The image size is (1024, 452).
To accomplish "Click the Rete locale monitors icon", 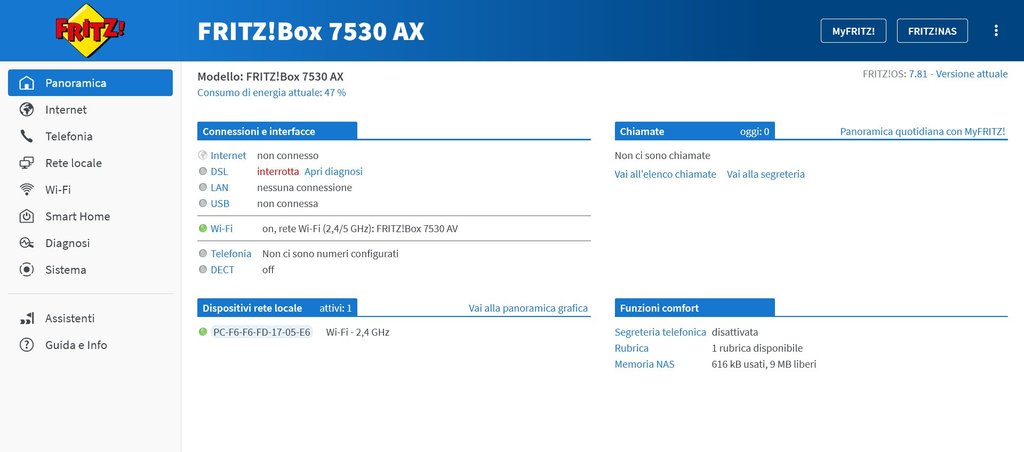I will pyautogui.click(x=27, y=163).
